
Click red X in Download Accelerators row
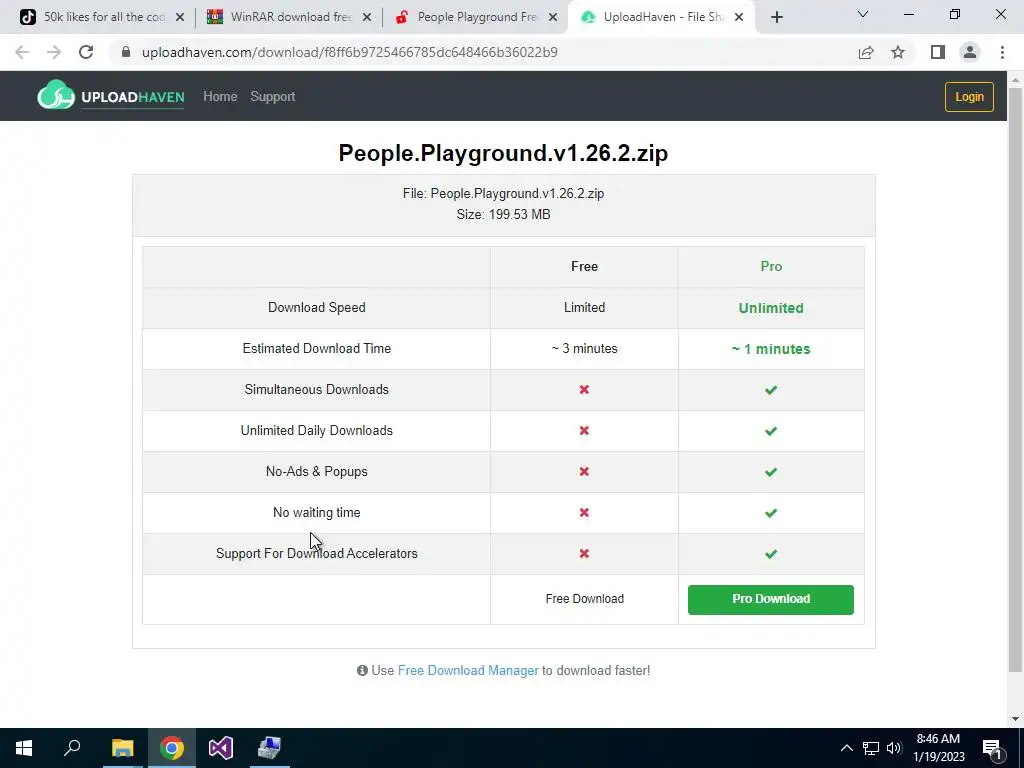(584, 553)
